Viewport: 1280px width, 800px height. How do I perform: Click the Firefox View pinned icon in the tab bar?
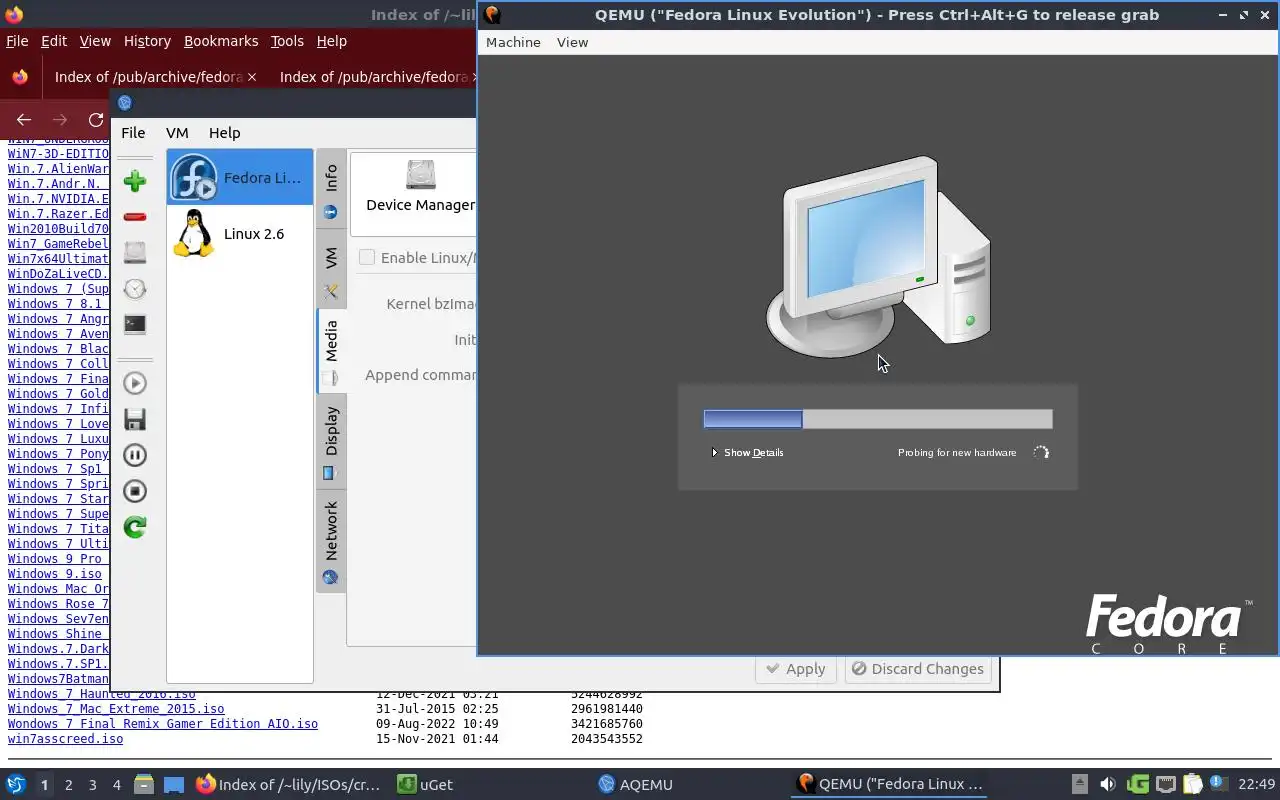(20, 77)
